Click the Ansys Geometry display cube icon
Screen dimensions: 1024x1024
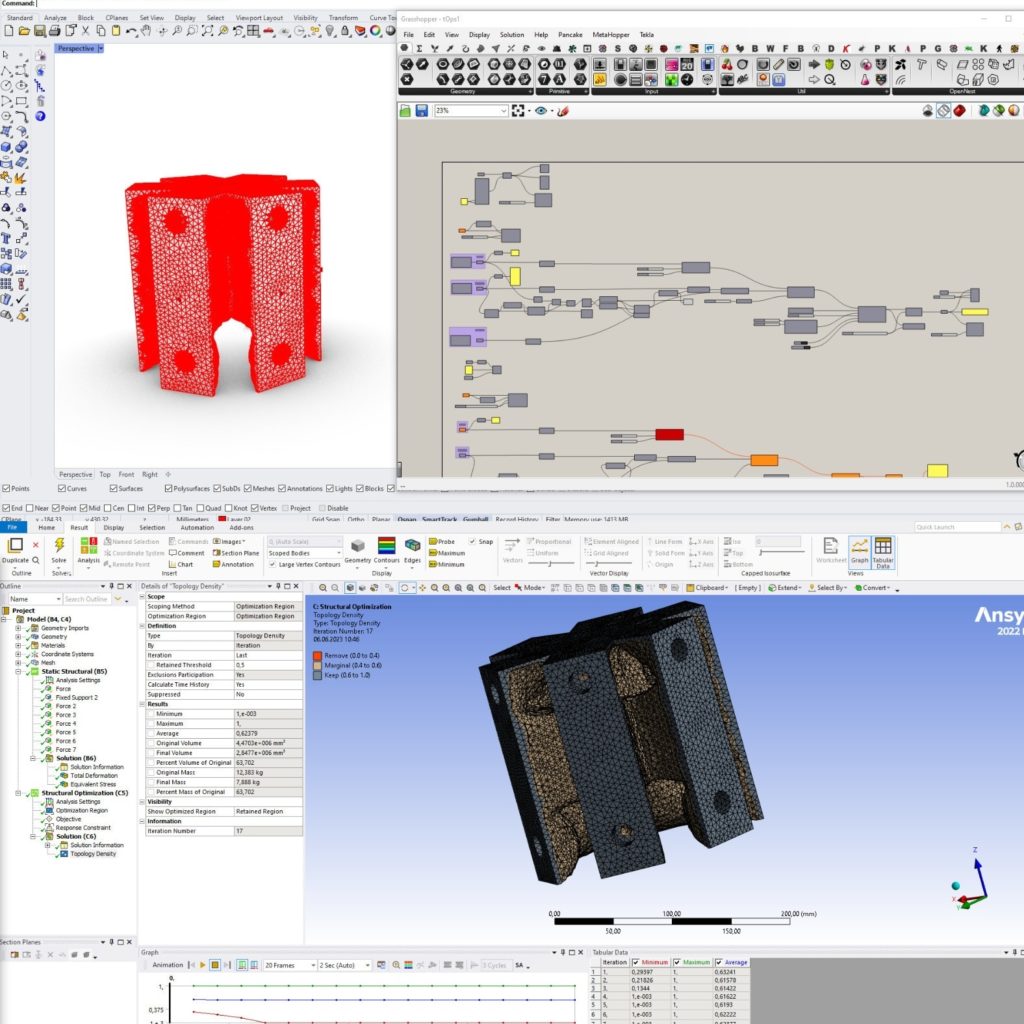(357, 545)
